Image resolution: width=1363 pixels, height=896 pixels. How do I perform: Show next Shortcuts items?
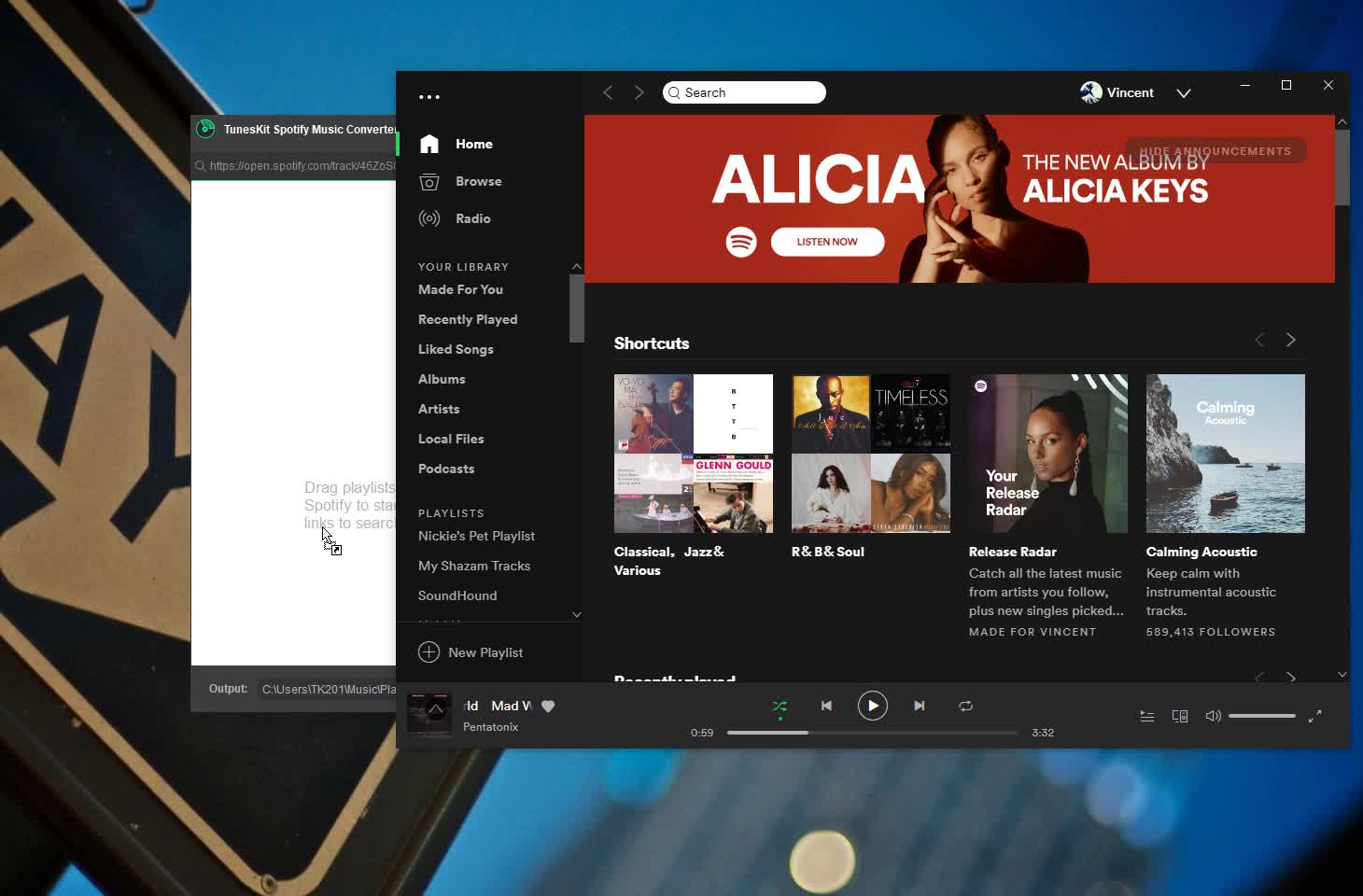pos(1291,340)
